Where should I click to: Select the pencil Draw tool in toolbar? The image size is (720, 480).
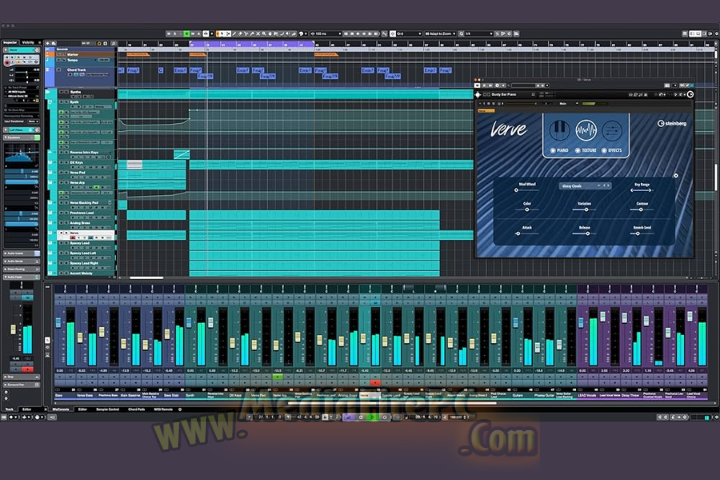click(234, 34)
